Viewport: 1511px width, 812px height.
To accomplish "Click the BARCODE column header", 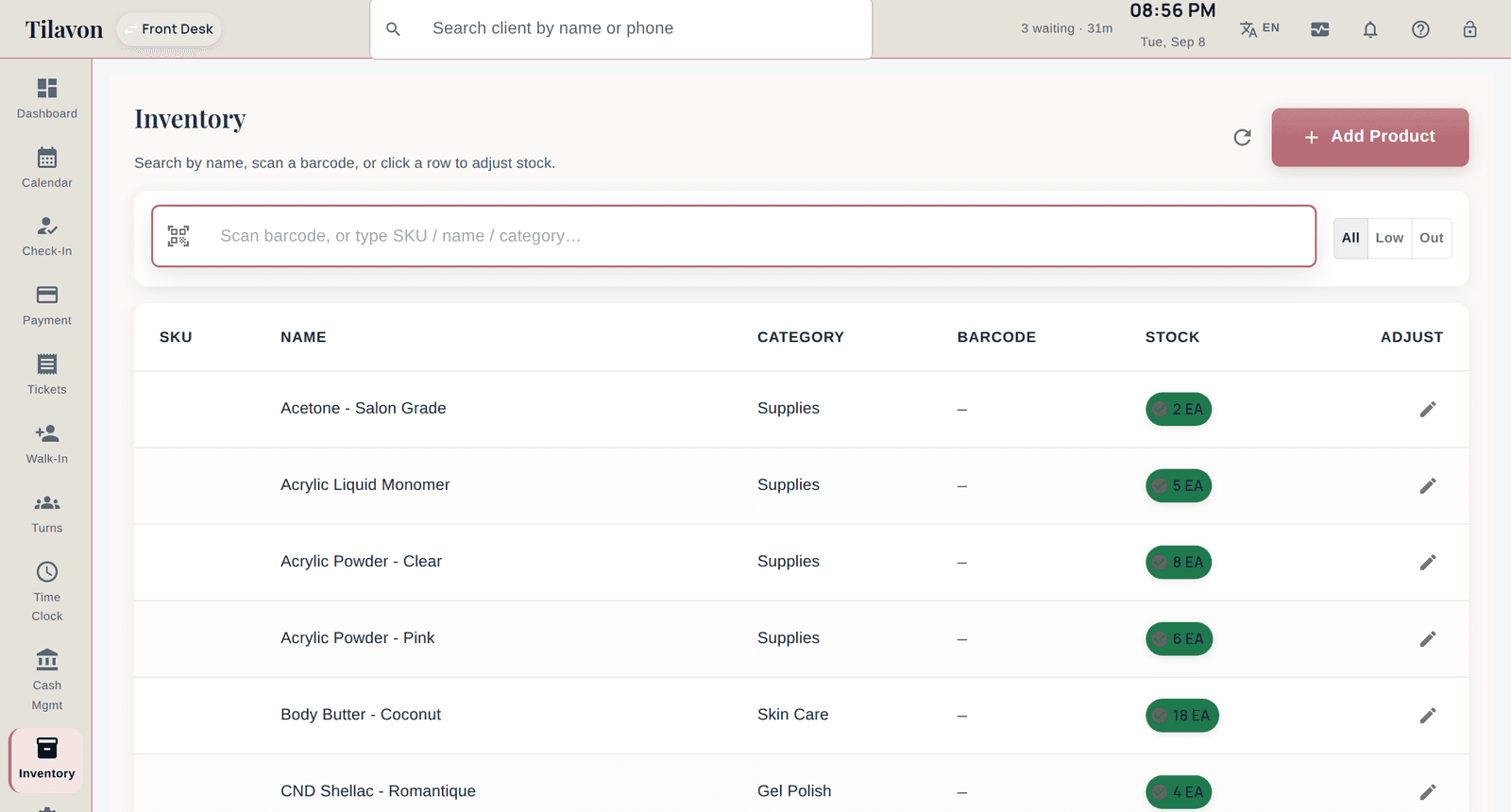I will point(996,337).
